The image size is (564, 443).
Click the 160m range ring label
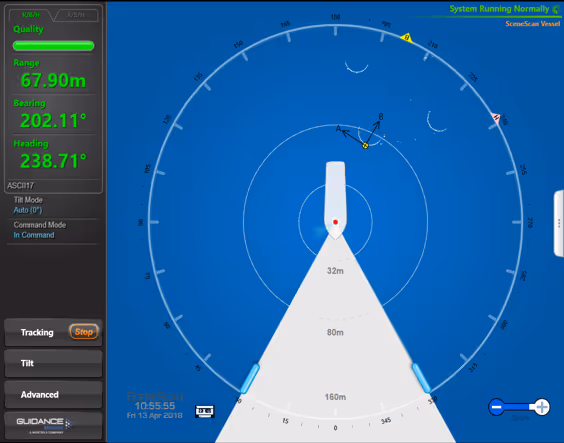pyautogui.click(x=335, y=397)
